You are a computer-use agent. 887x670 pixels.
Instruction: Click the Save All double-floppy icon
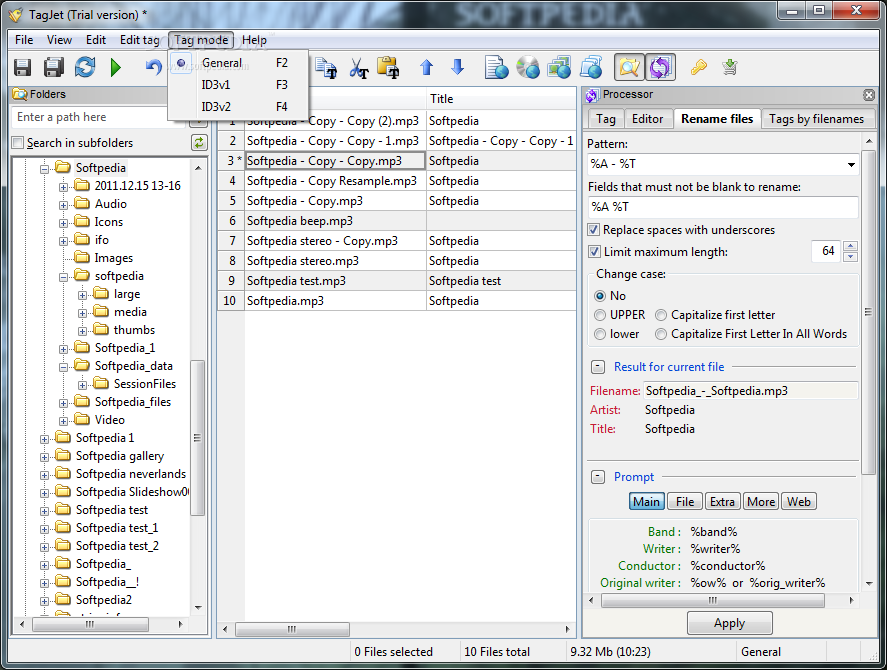coord(54,67)
